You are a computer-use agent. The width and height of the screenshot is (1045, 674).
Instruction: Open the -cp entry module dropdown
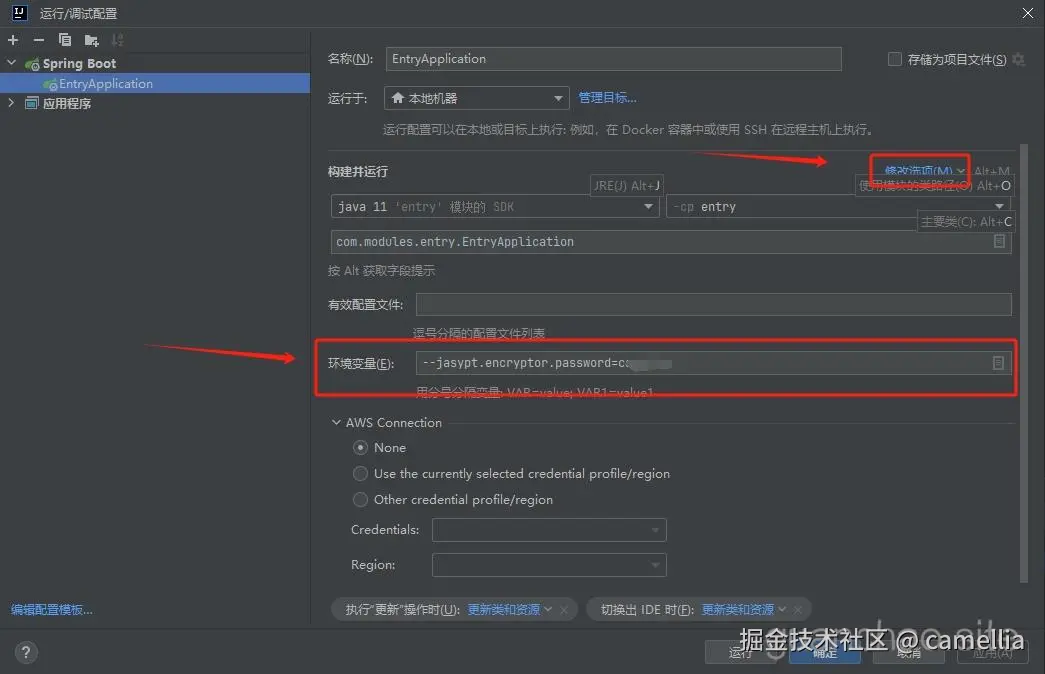coord(838,206)
